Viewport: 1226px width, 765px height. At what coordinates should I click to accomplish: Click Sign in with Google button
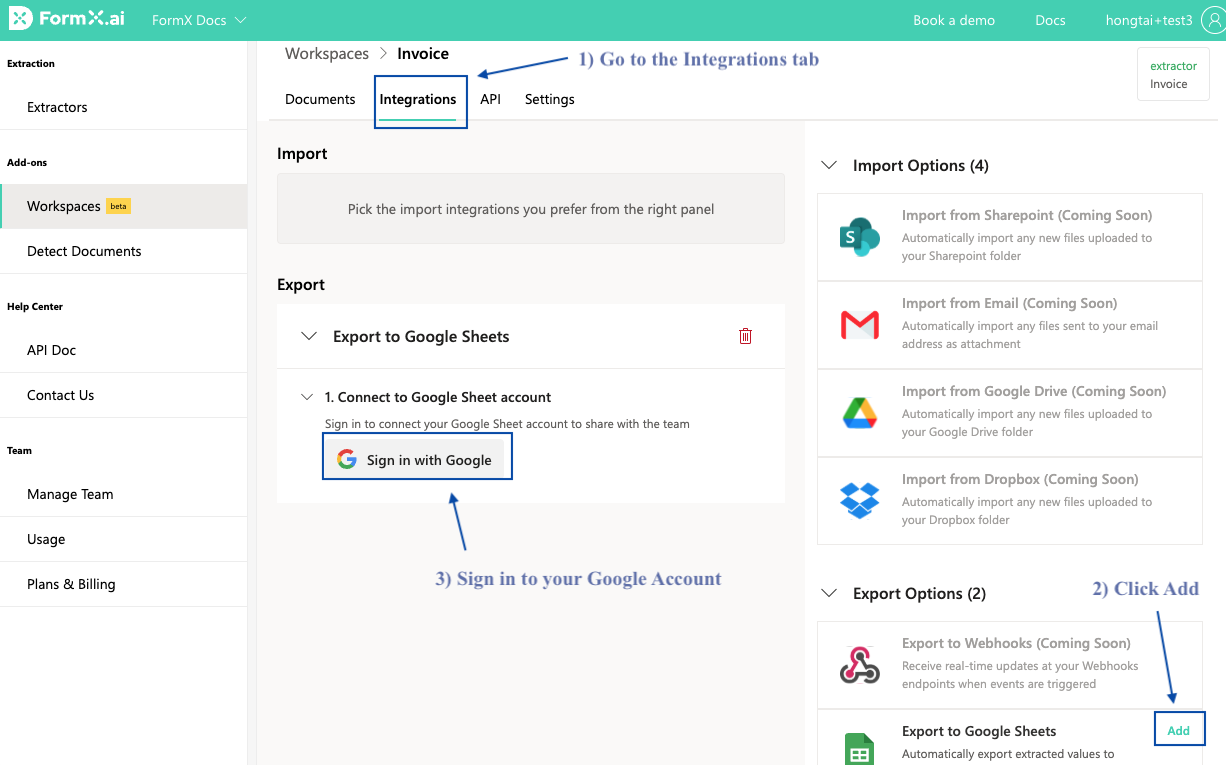(414, 460)
